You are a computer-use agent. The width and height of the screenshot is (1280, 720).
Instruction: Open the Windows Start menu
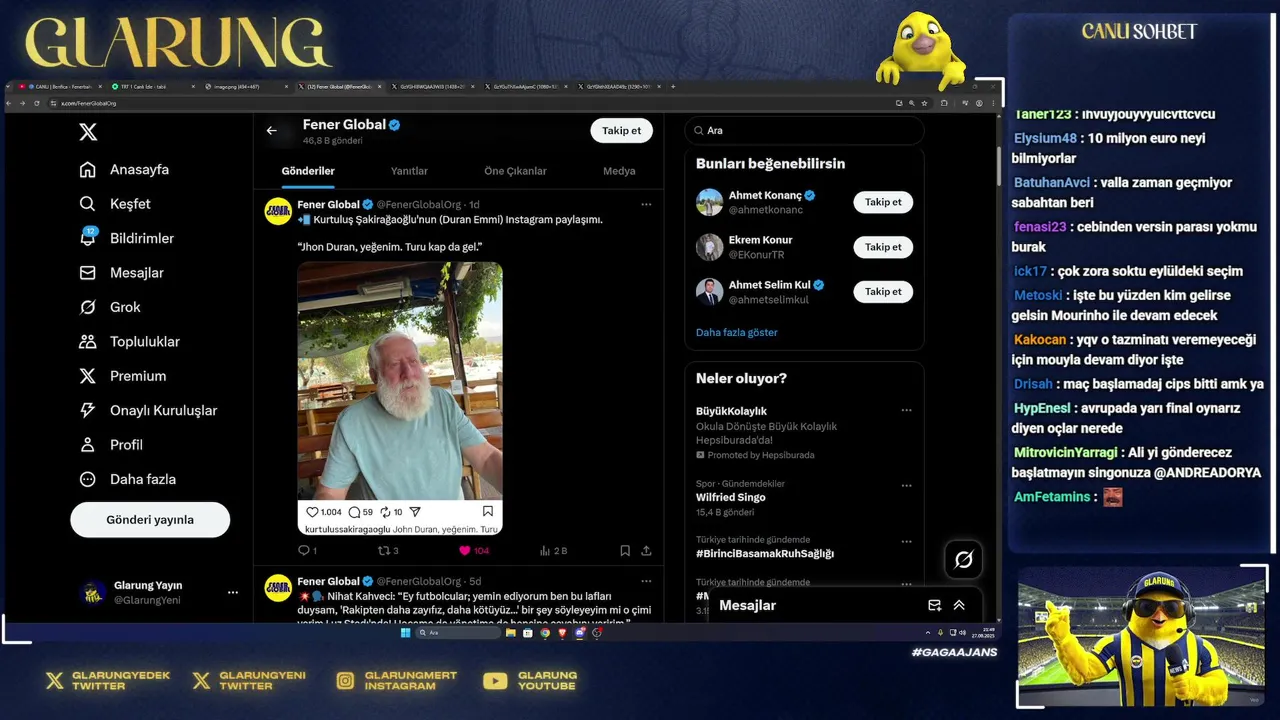[x=405, y=633]
